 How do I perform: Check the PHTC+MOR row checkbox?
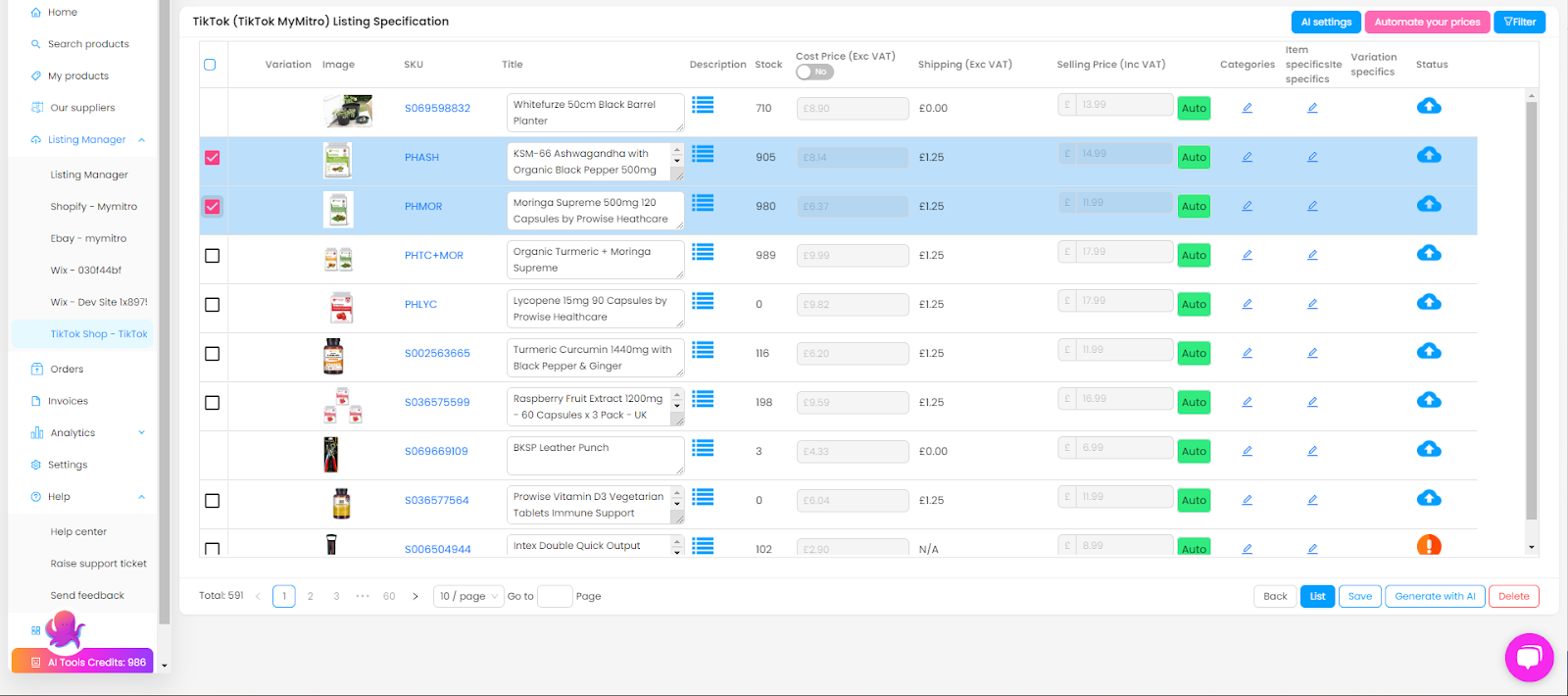[x=212, y=255]
